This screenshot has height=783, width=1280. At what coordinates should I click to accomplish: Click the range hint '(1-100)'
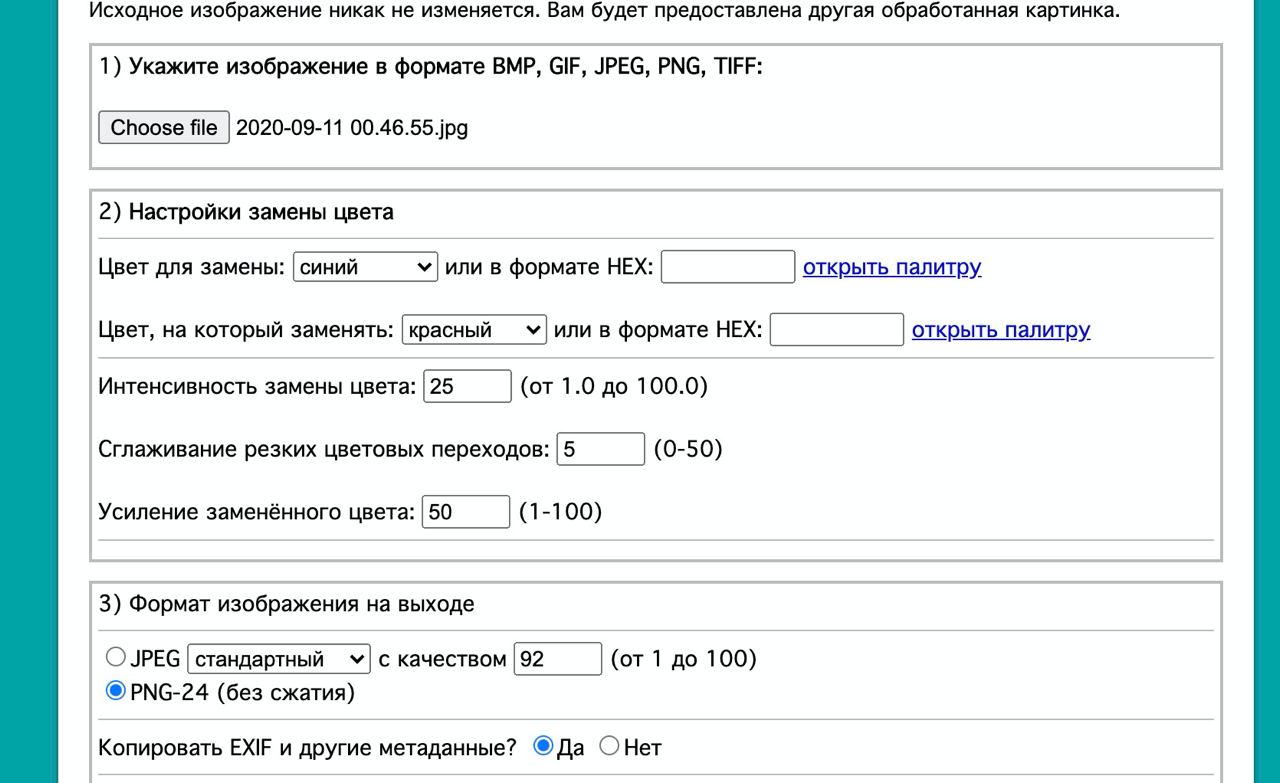click(560, 512)
